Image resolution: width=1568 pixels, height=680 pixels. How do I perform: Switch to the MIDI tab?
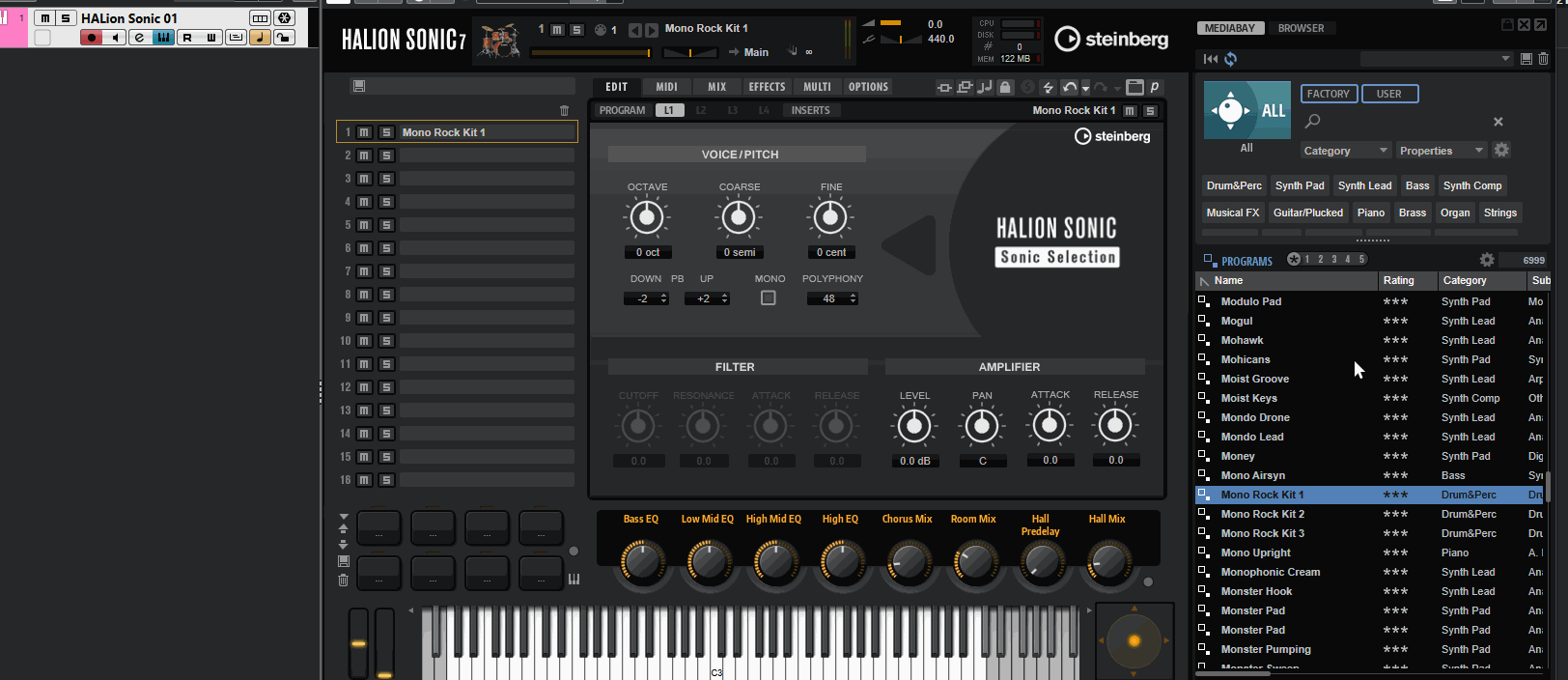tap(667, 87)
